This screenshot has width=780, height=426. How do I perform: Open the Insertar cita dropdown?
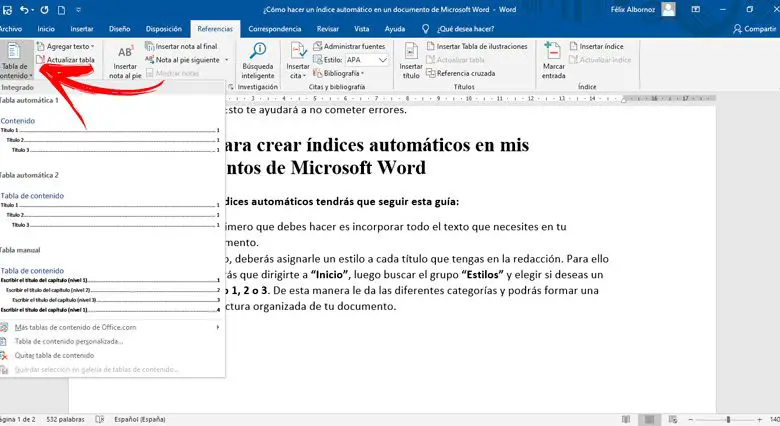[298, 61]
